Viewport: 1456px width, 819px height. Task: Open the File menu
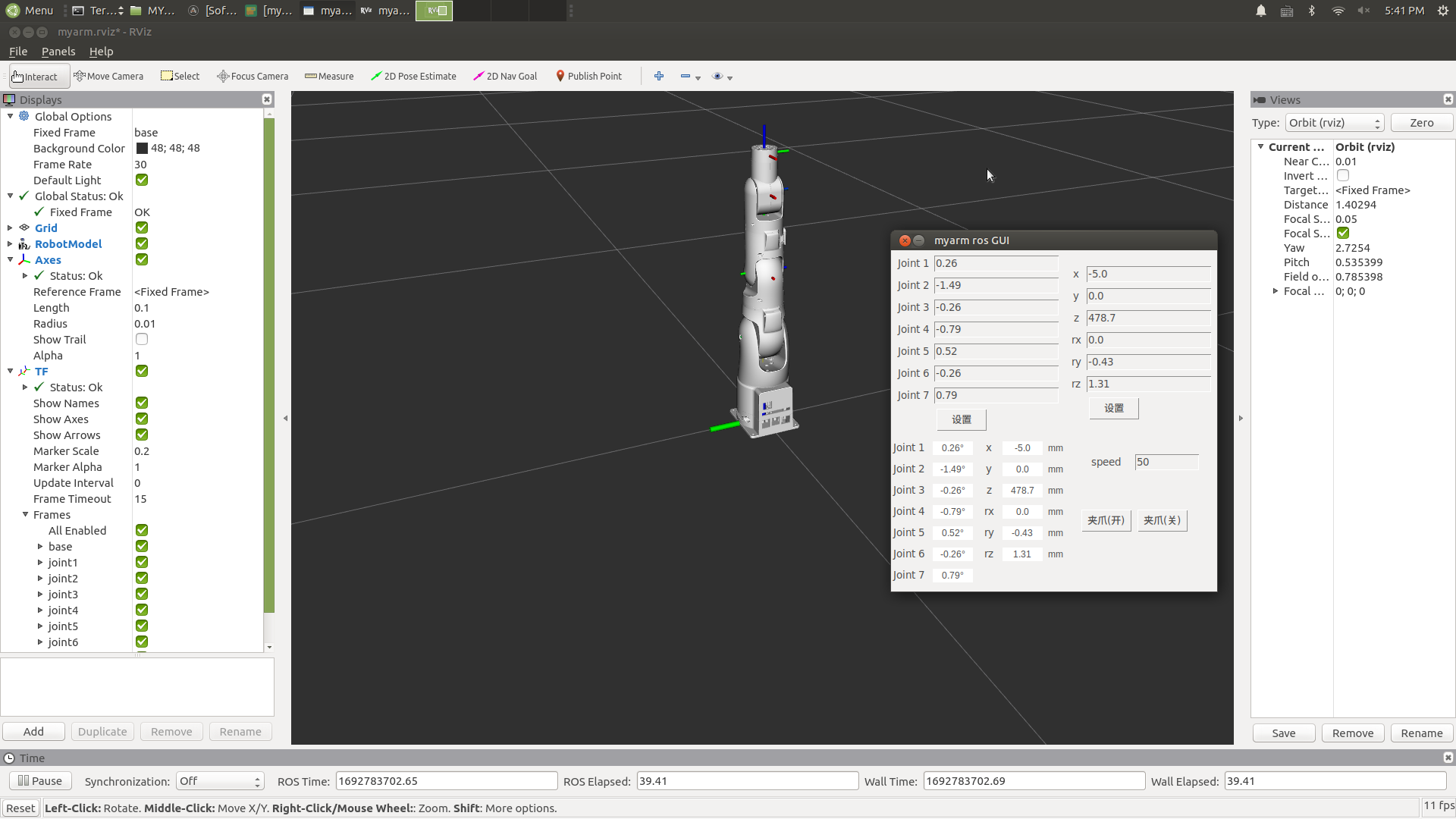18,52
